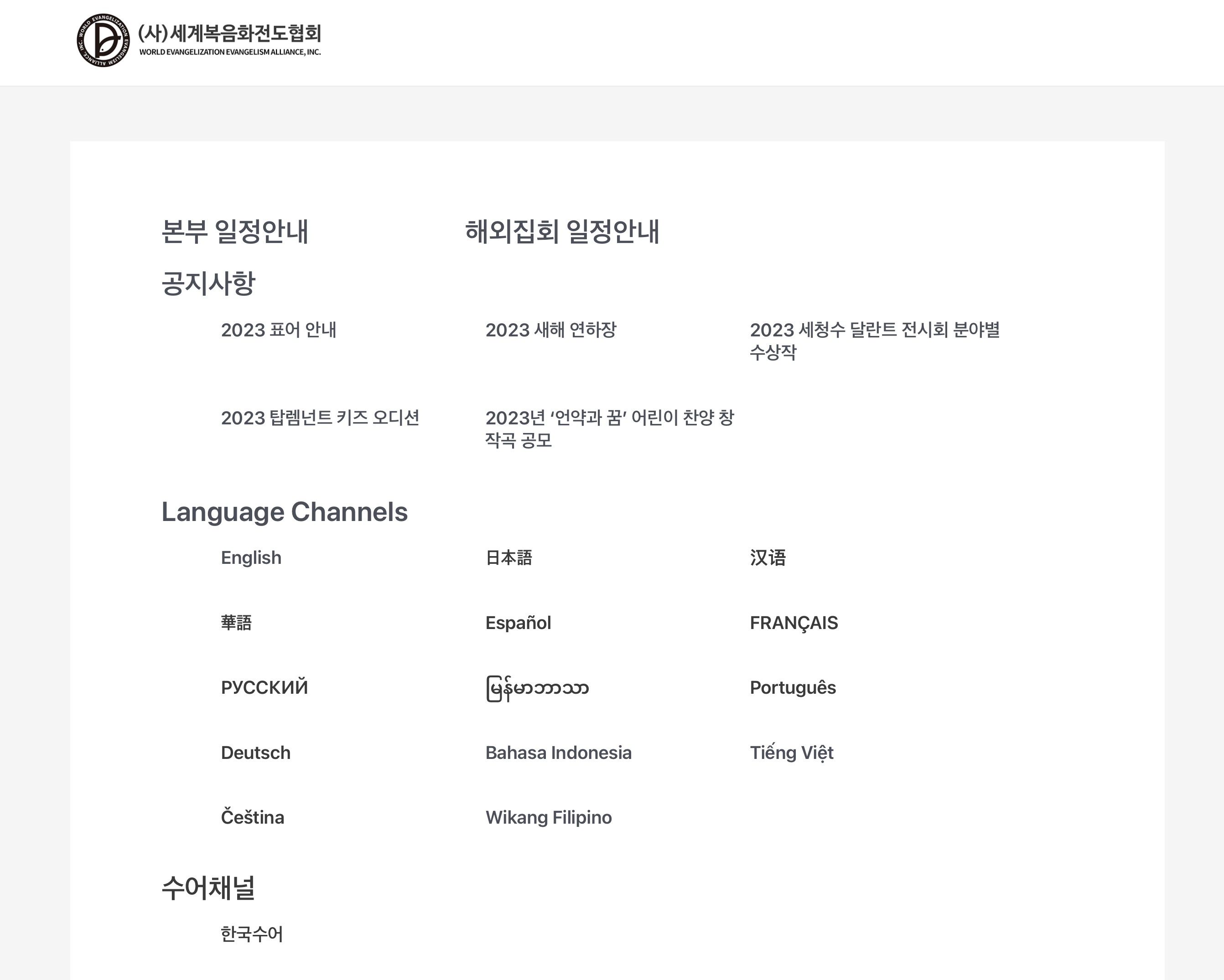The image size is (1224, 980).
Task: Select the Tiếng Việt channel
Action: [791, 753]
